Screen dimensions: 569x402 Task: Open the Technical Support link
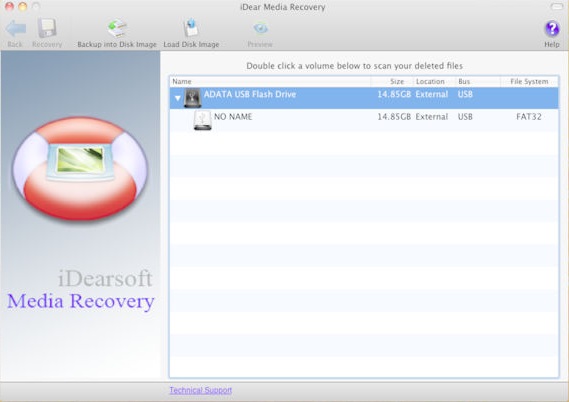coord(201,390)
